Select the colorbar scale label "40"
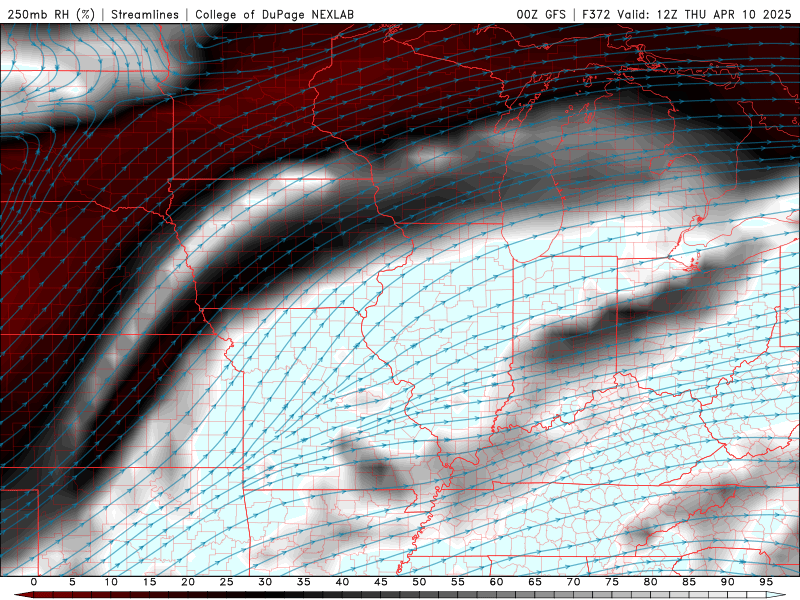The image size is (800, 600). point(342,582)
